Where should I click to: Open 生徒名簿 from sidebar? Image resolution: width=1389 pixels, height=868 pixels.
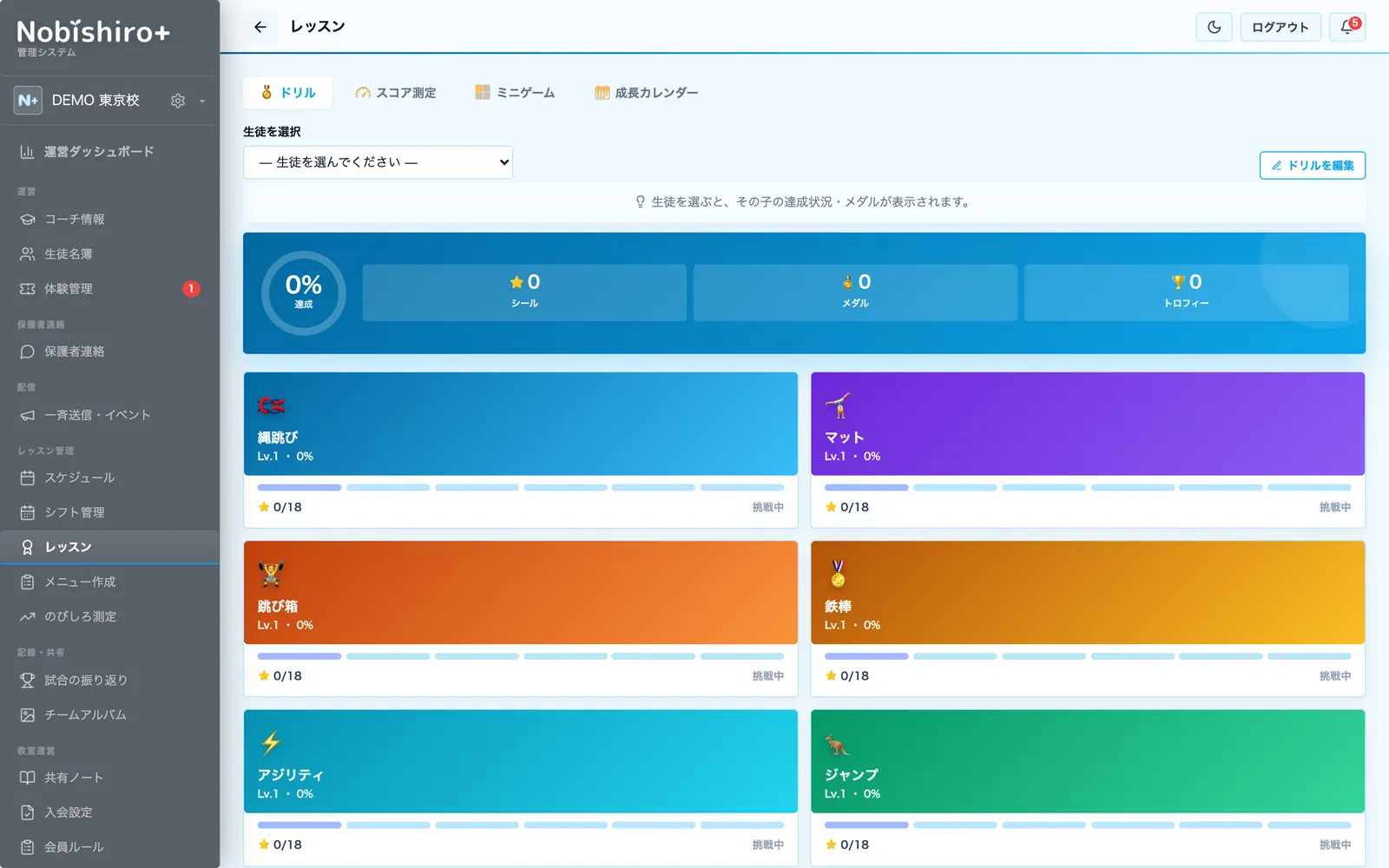tap(109, 254)
